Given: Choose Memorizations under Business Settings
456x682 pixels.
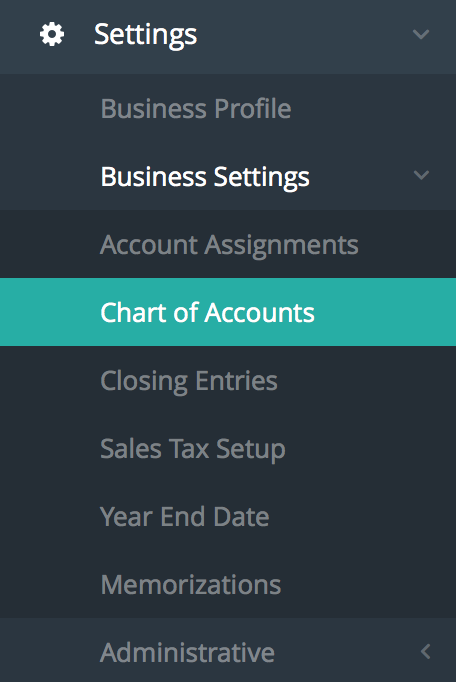Looking at the screenshot, I should (x=191, y=585).
